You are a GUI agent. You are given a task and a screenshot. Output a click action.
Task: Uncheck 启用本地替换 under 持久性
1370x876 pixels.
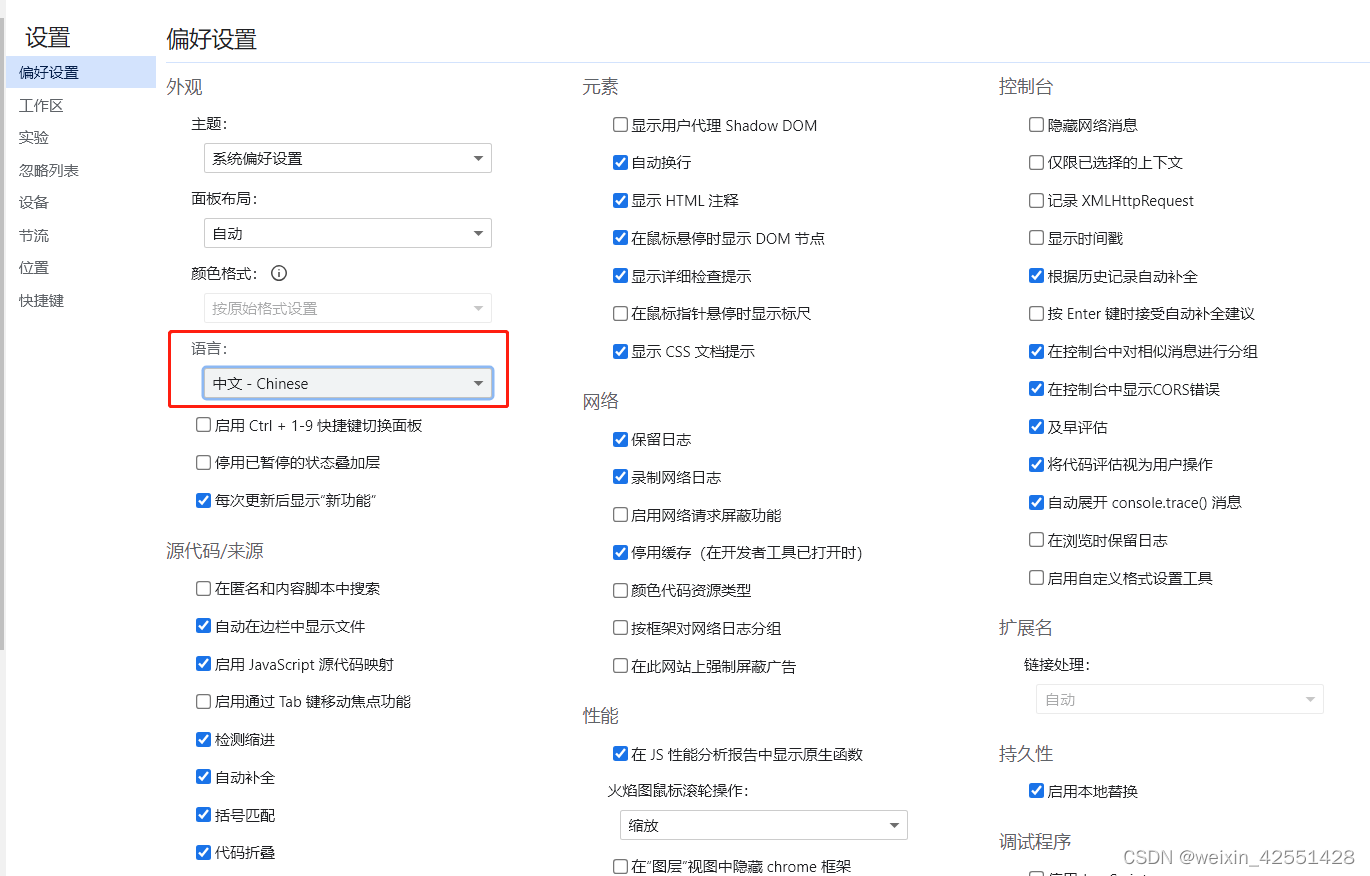tap(1036, 791)
